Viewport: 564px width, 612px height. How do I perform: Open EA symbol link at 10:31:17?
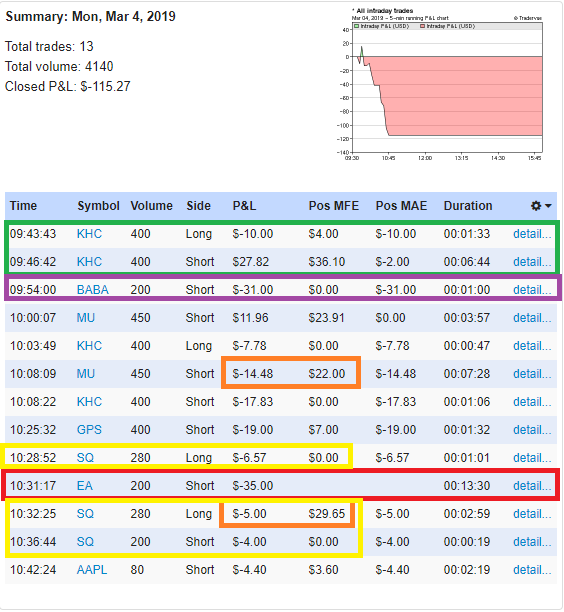coord(85,486)
